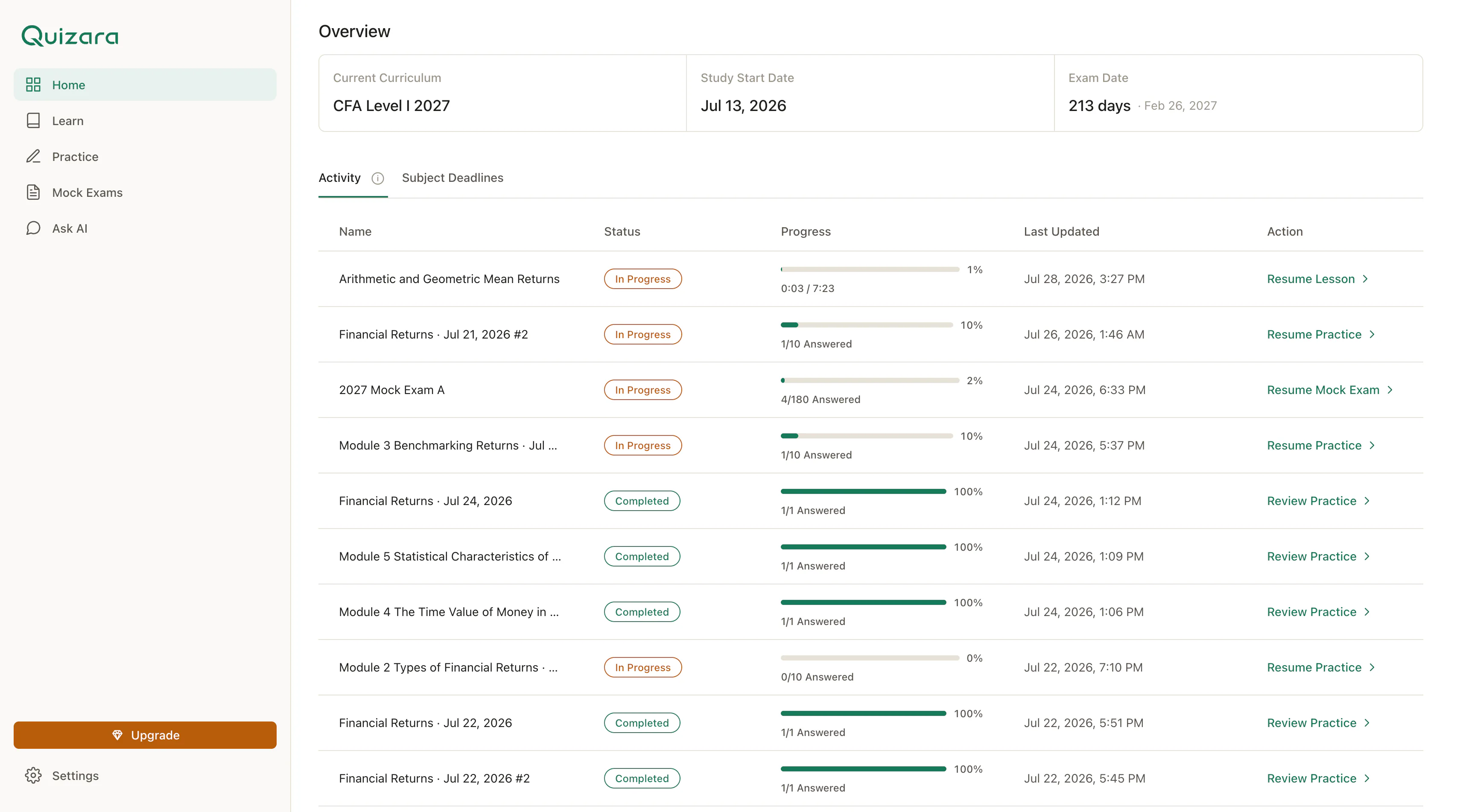Click the Action column header

1285,232
